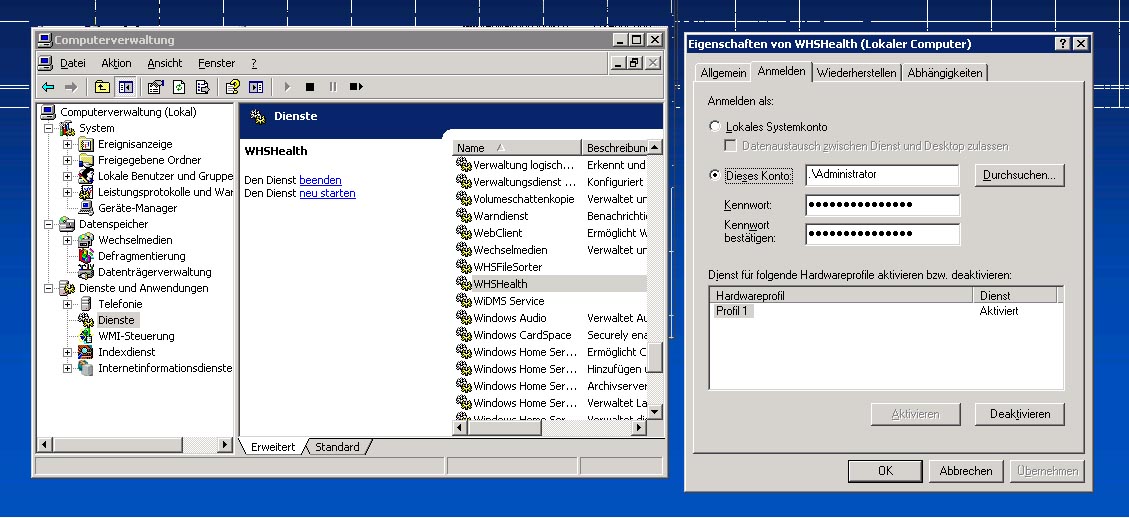Select Lokales Systemkonto radio button

(x=715, y=127)
